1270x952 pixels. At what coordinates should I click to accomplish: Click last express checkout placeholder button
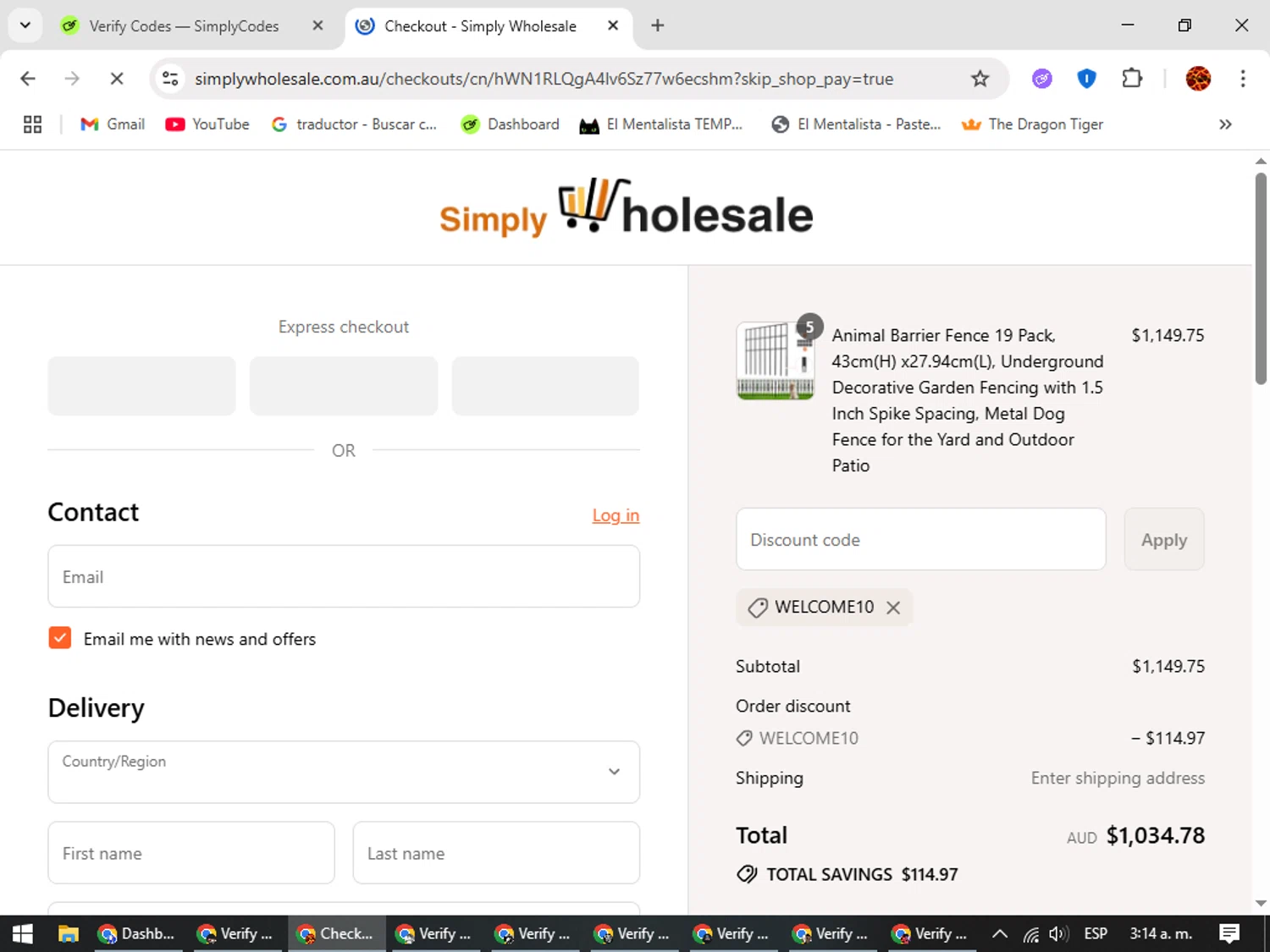coord(545,386)
